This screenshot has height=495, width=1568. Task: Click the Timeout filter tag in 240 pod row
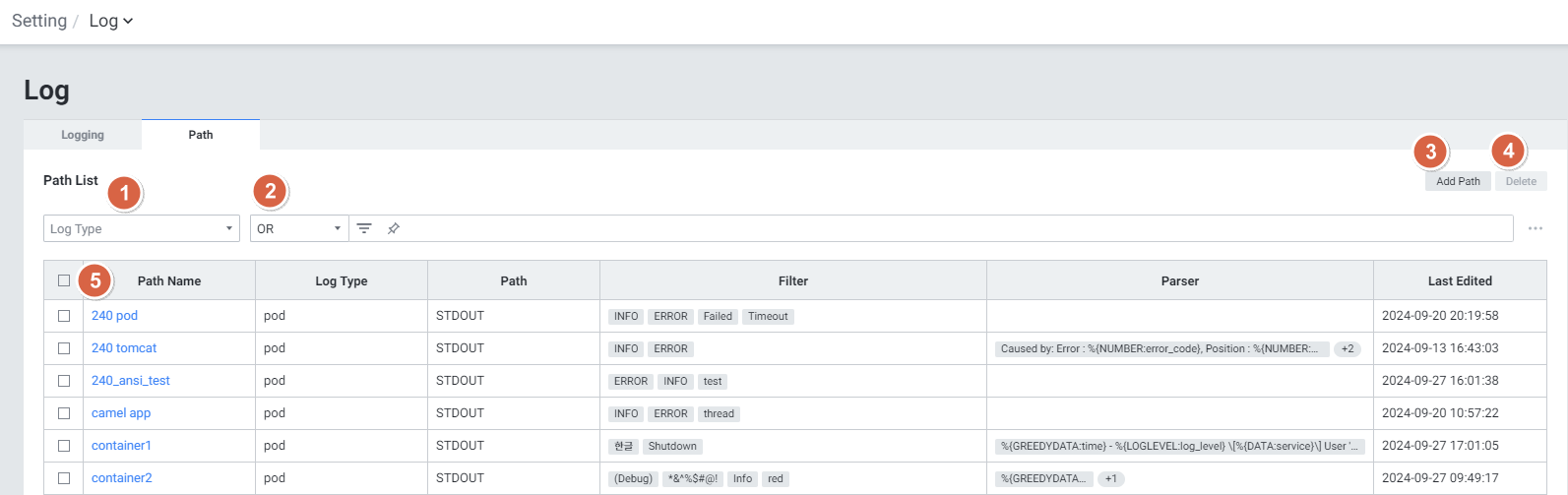coord(767,317)
